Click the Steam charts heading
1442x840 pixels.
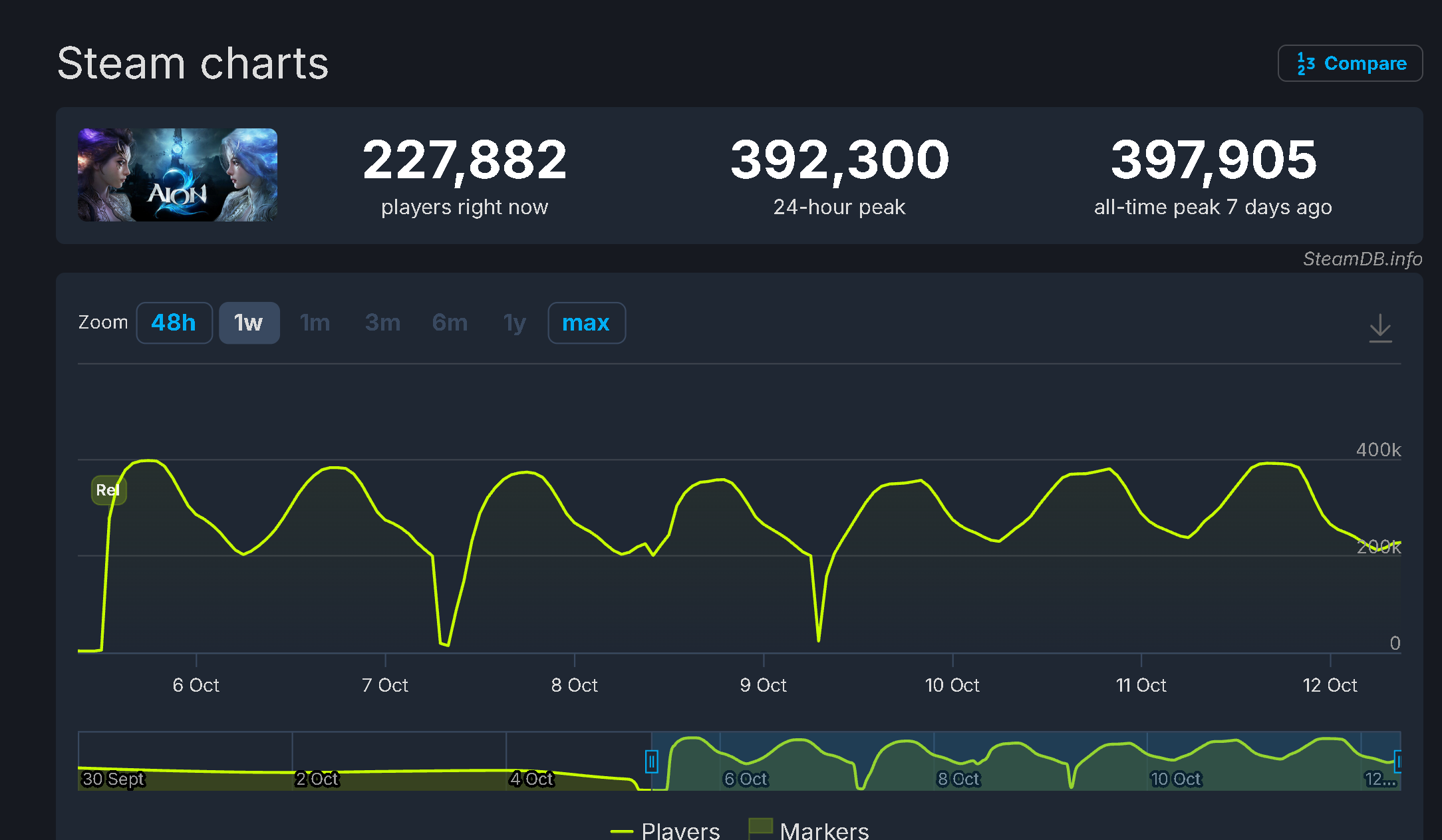pyautogui.click(x=193, y=64)
